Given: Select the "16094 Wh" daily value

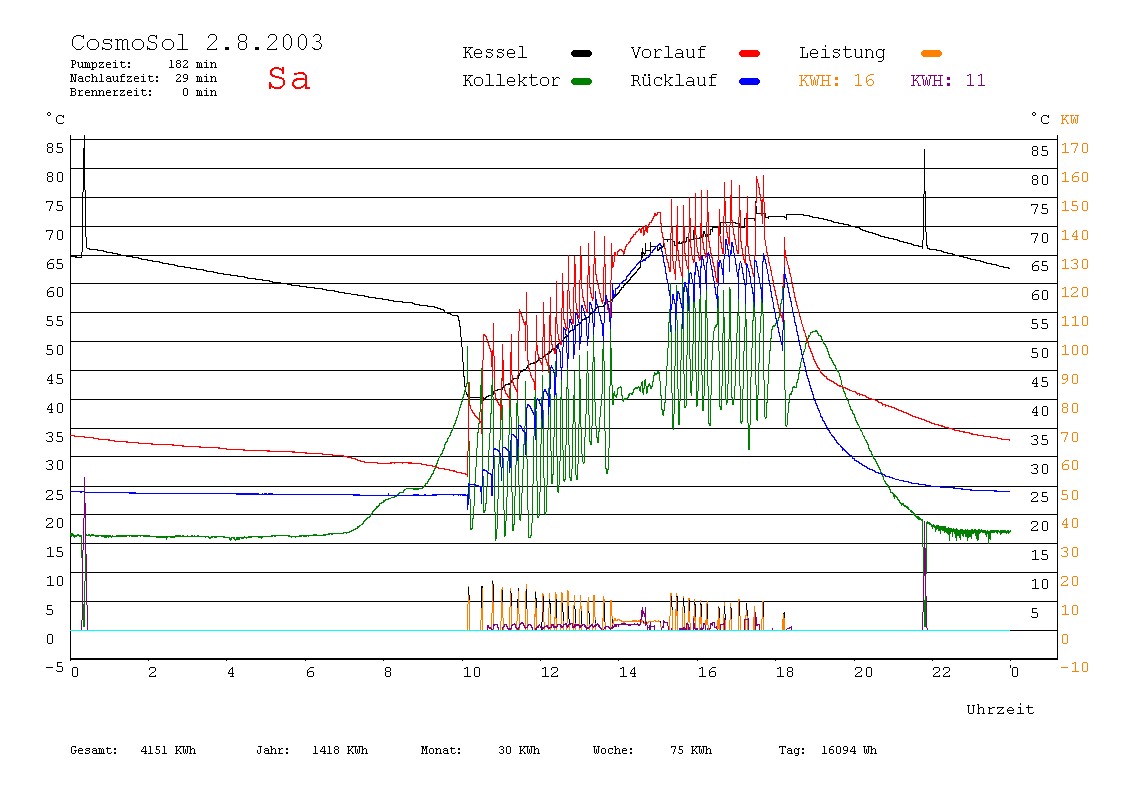Looking at the screenshot, I should click(x=849, y=750).
